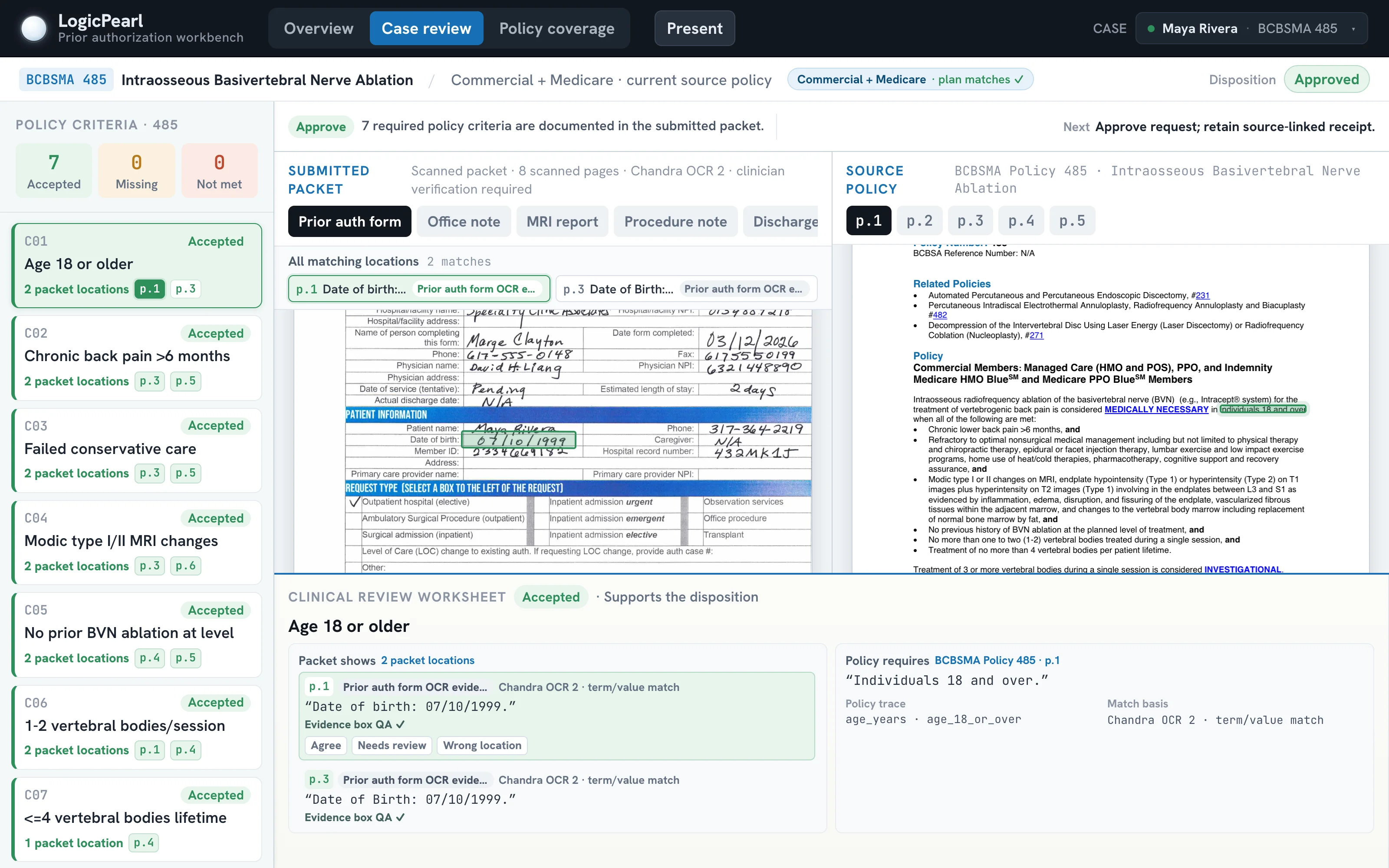Click the MEDICALLY NECESSARY link
The height and width of the screenshot is (868, 1389).
(1156, 409)
